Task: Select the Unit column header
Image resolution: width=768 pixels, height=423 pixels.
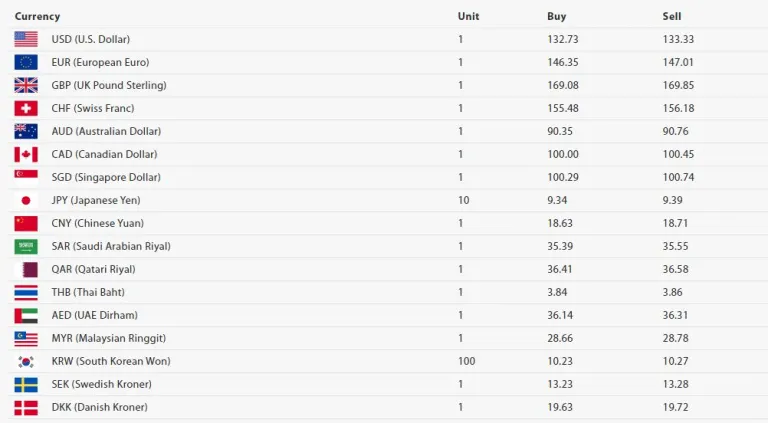Action: [468, 16]
